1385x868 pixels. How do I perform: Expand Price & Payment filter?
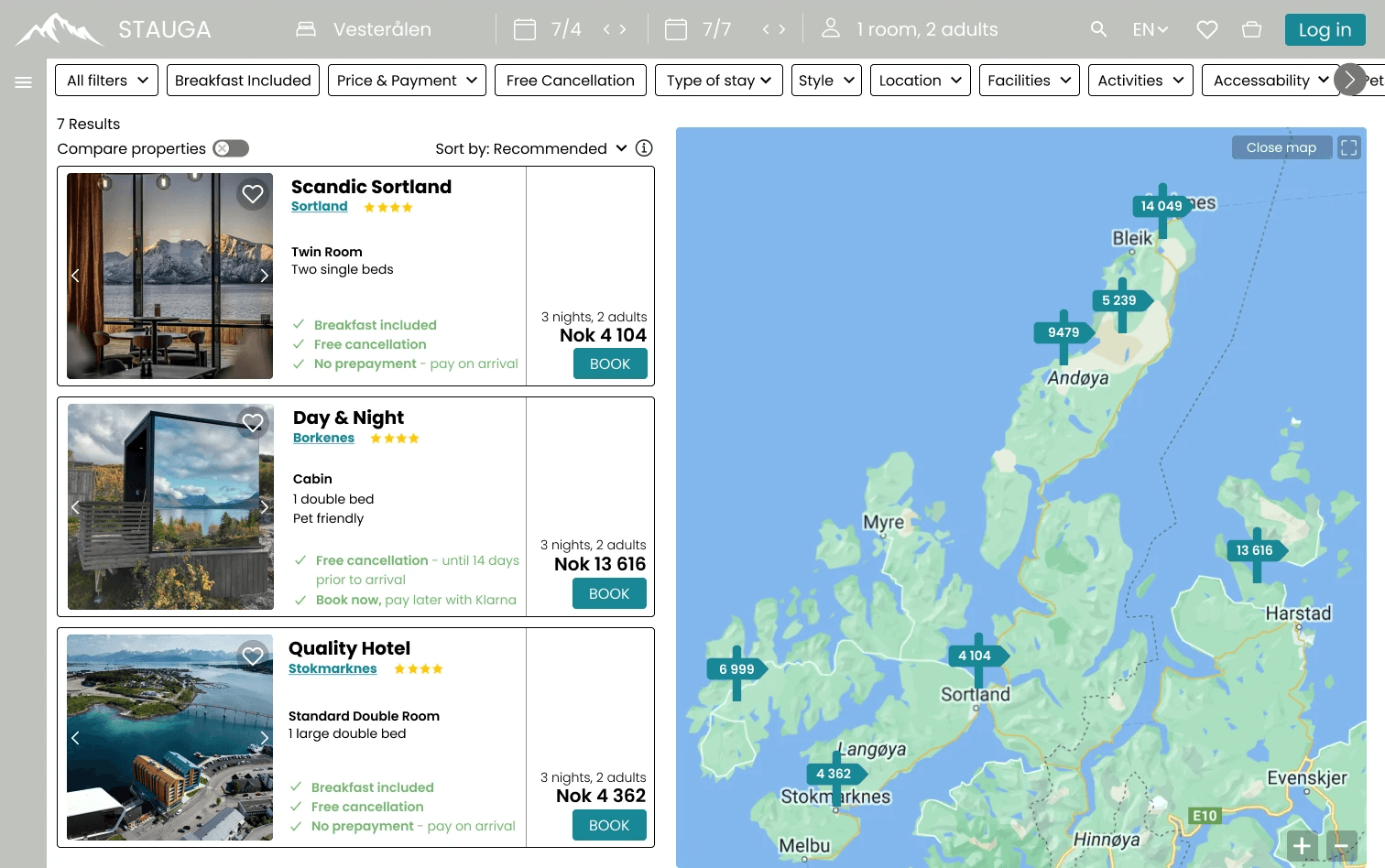(407, 81)
